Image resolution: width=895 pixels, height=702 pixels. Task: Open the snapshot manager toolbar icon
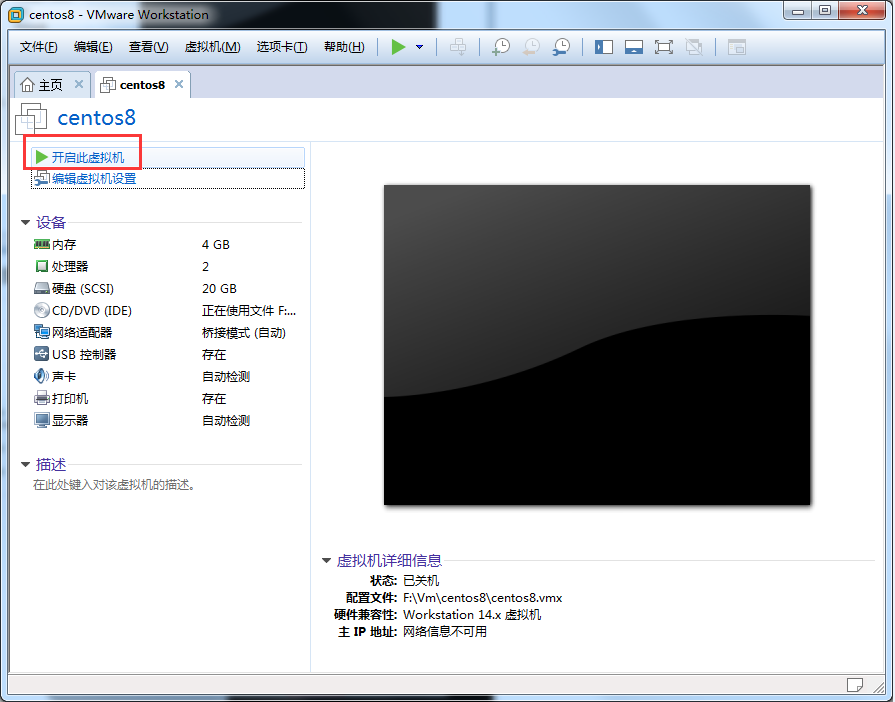[562, 47]
